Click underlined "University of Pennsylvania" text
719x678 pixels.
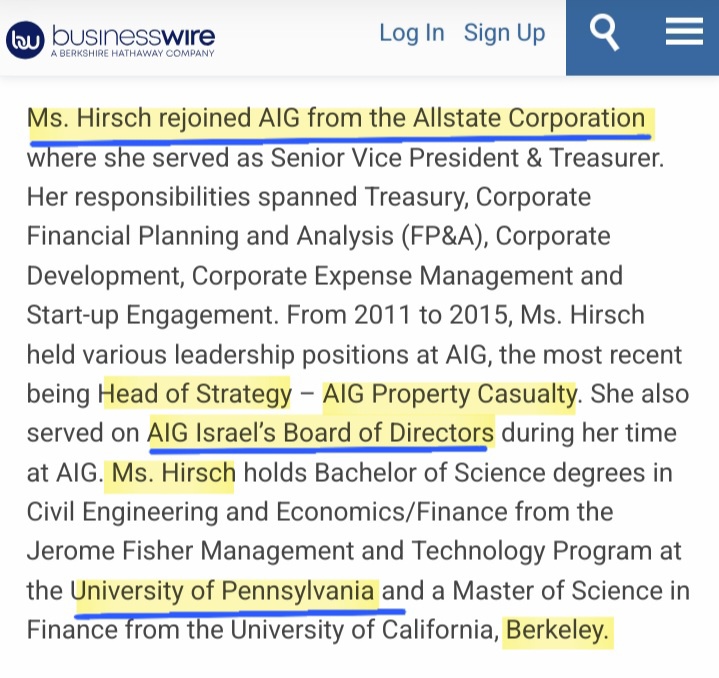[224, 590]
